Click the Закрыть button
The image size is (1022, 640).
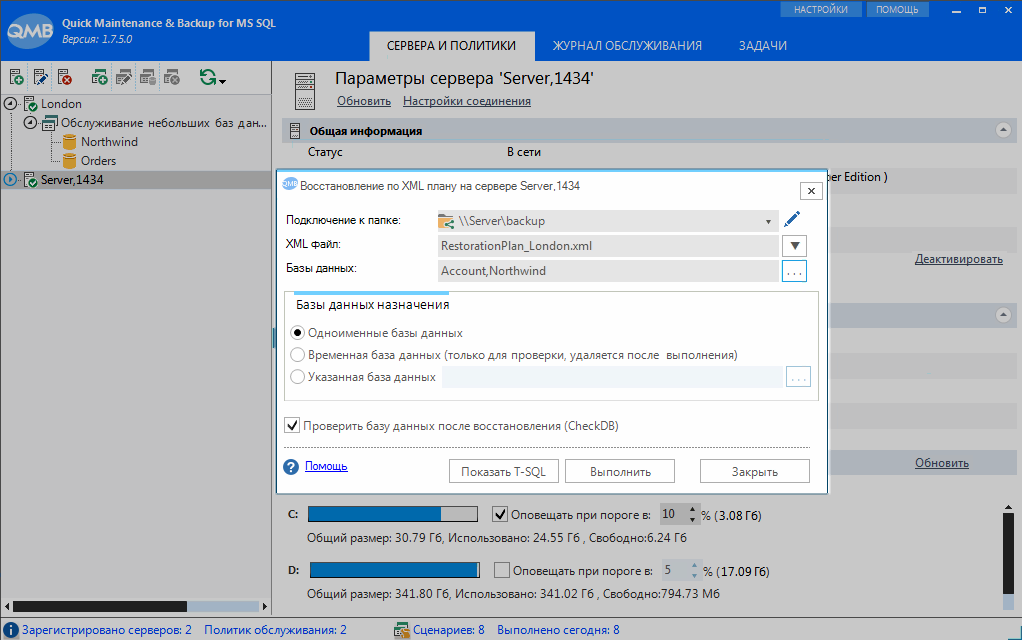pyautogui.click(x=754, y=471)
